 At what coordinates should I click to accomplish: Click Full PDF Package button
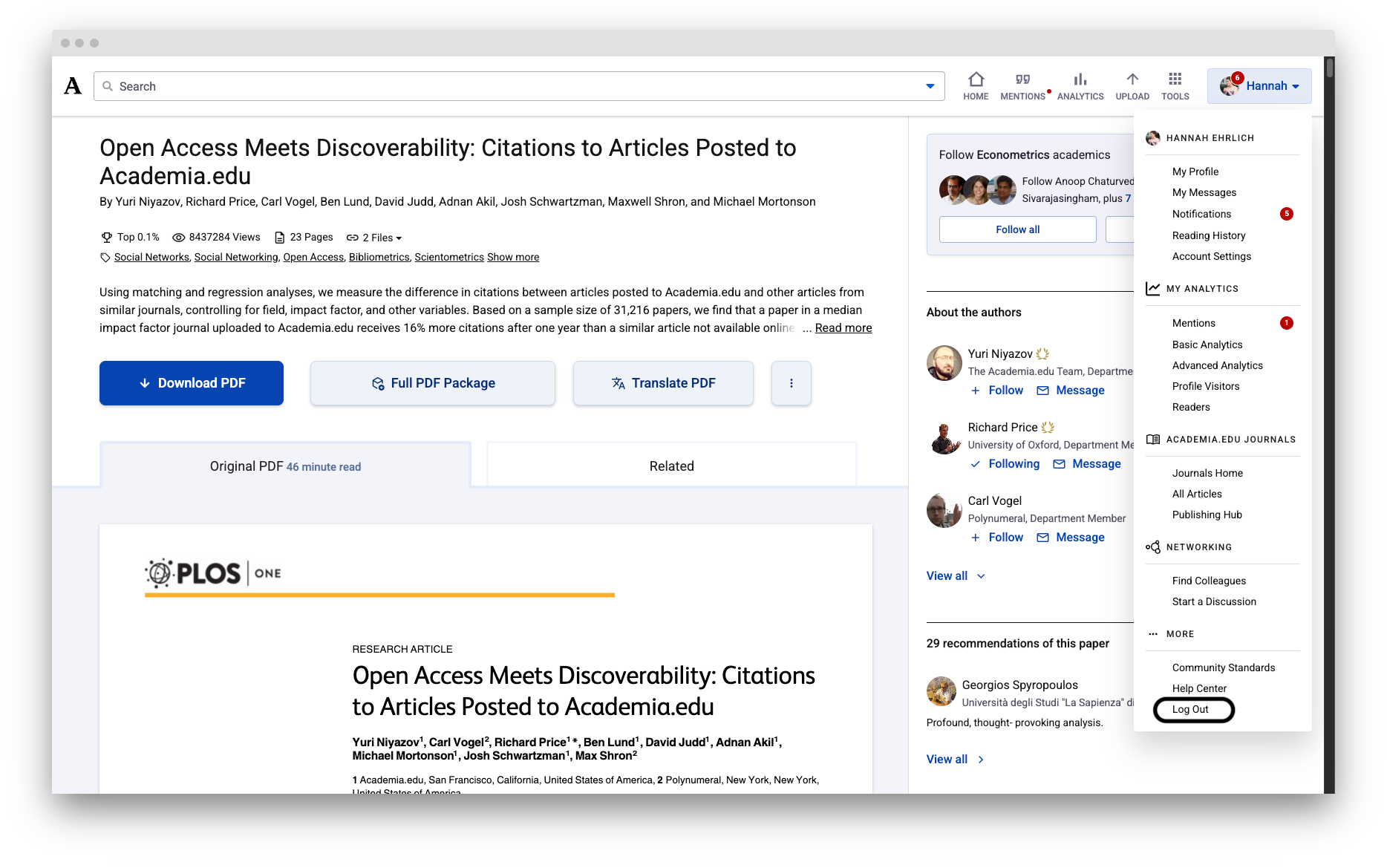tap(433, 383)
